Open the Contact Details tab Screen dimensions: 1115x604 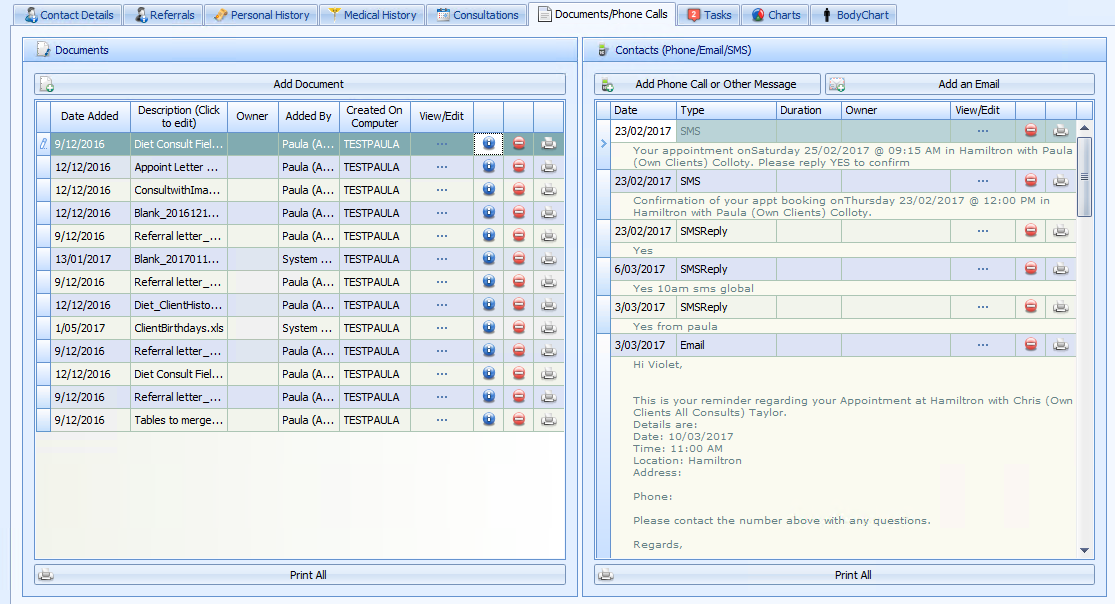tap(69, 15)
